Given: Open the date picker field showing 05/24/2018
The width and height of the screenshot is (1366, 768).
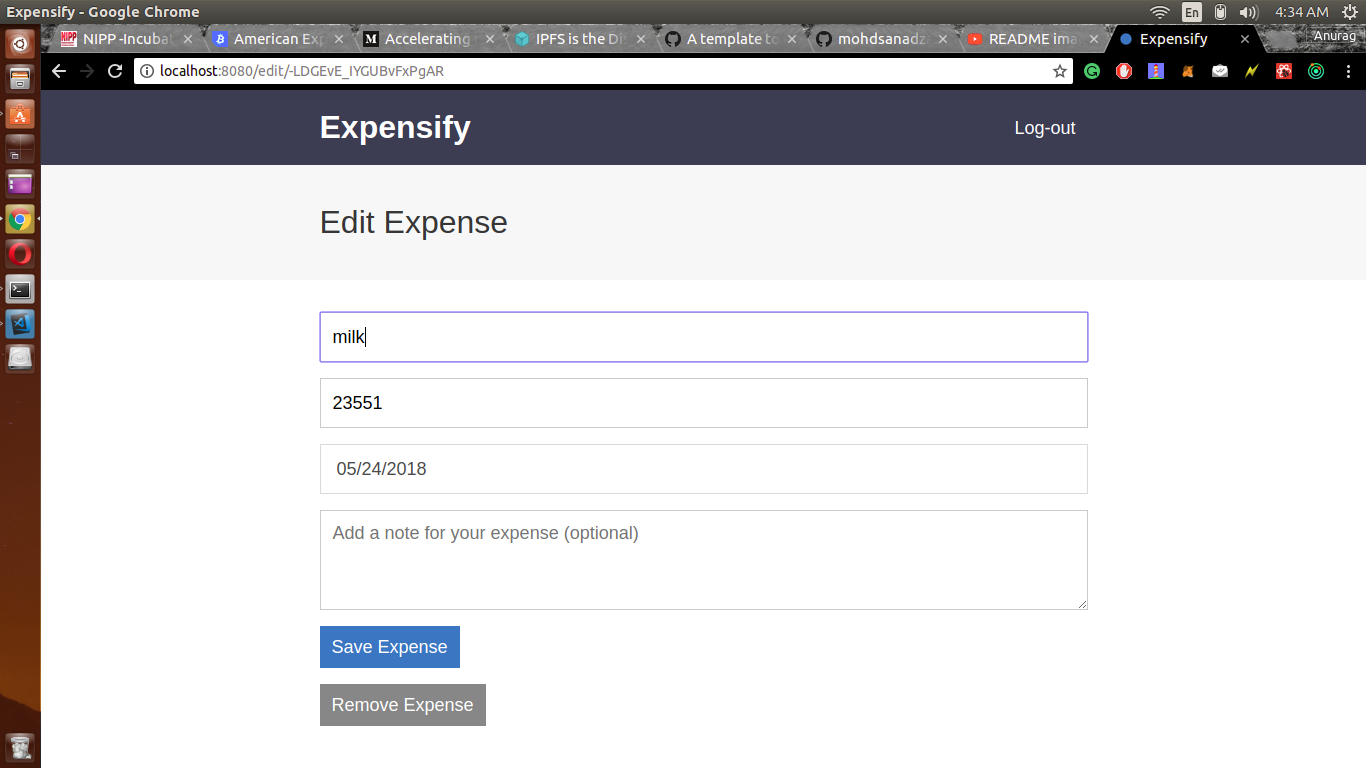Looking at the screenshot, I should [703, 469].
